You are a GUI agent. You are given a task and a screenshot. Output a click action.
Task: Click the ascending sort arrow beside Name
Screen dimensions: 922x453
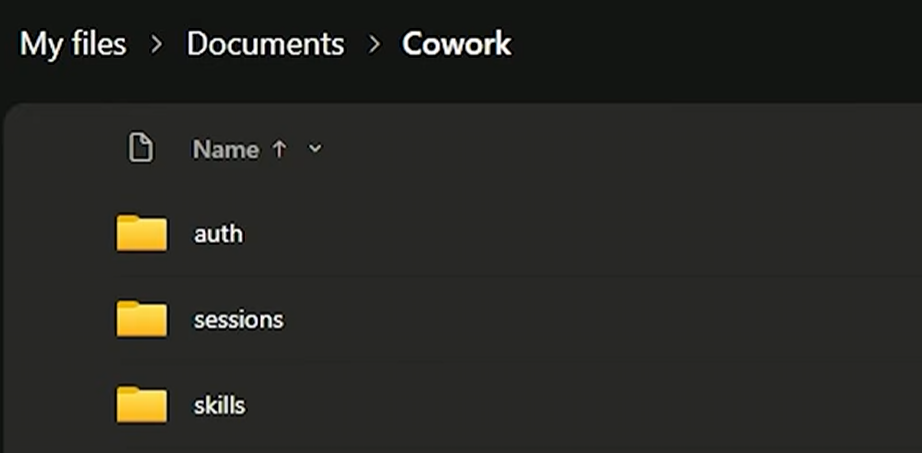[279, 149]
